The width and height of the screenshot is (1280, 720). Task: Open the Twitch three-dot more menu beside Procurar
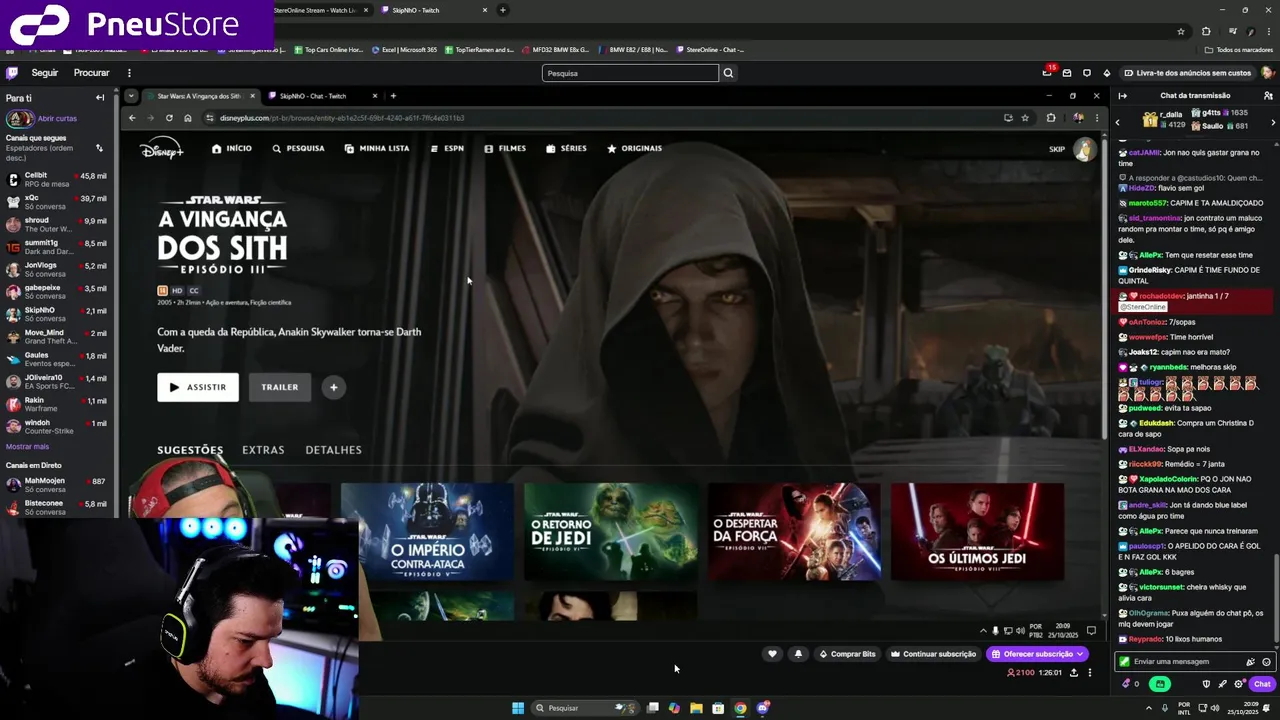129,73
